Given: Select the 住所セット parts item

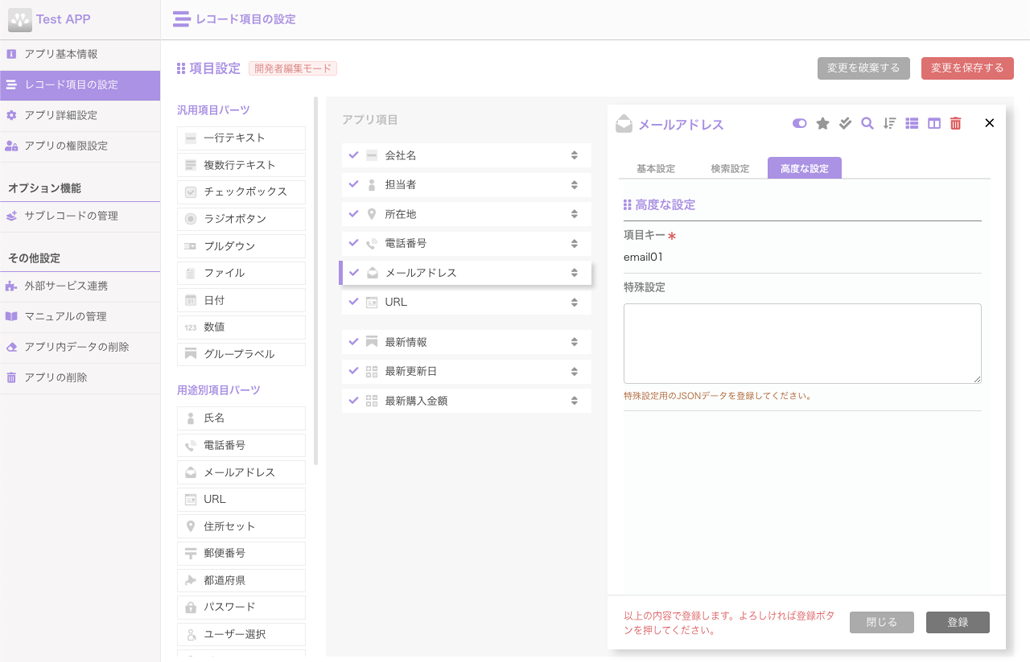Looking at the screenshot, I should click(x=241, y=526).
